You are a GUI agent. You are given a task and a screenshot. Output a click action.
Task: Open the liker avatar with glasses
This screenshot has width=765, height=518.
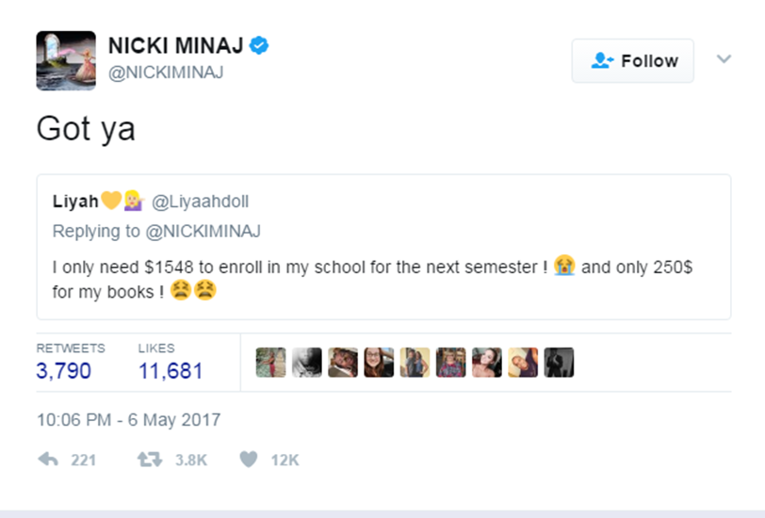(x=379, y=362)
